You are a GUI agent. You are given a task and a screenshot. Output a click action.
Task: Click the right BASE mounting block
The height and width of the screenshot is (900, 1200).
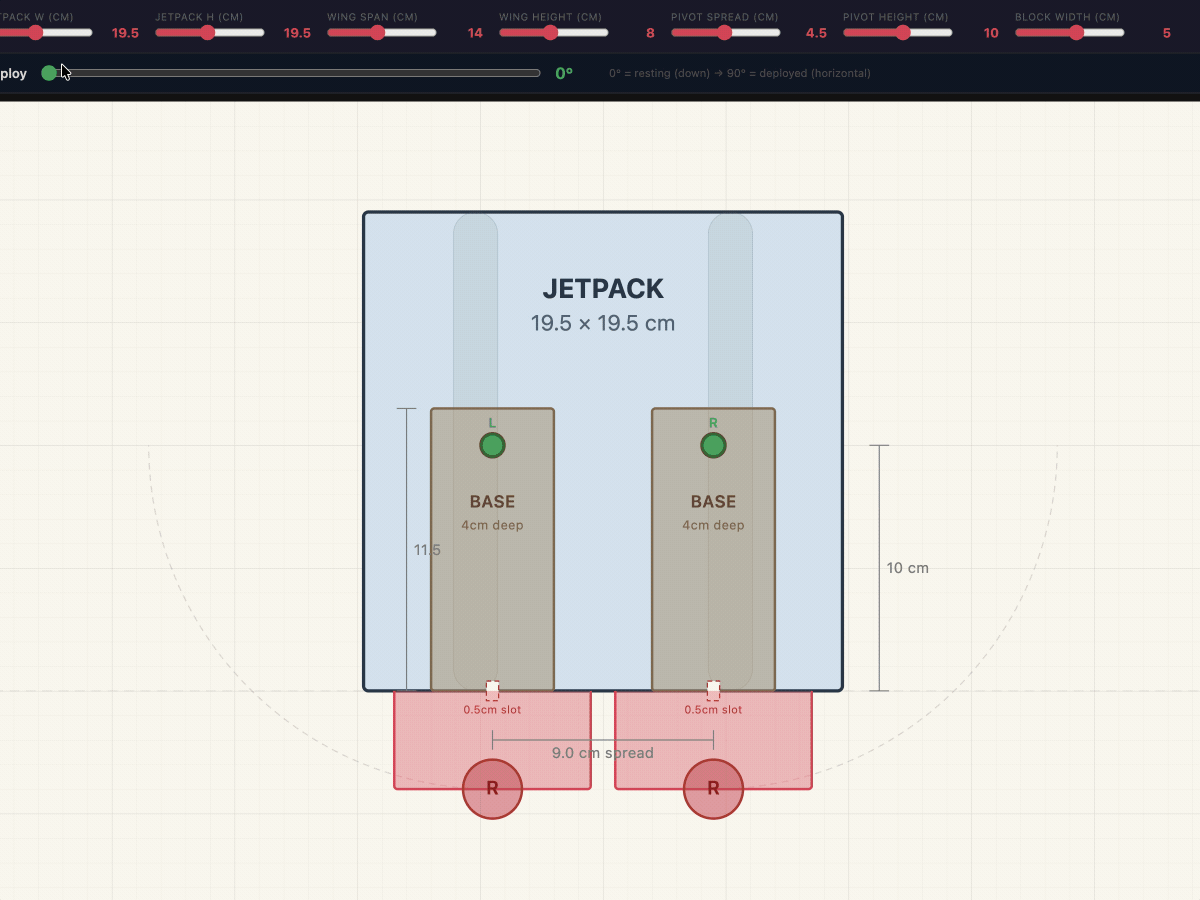tap(713, 550)
